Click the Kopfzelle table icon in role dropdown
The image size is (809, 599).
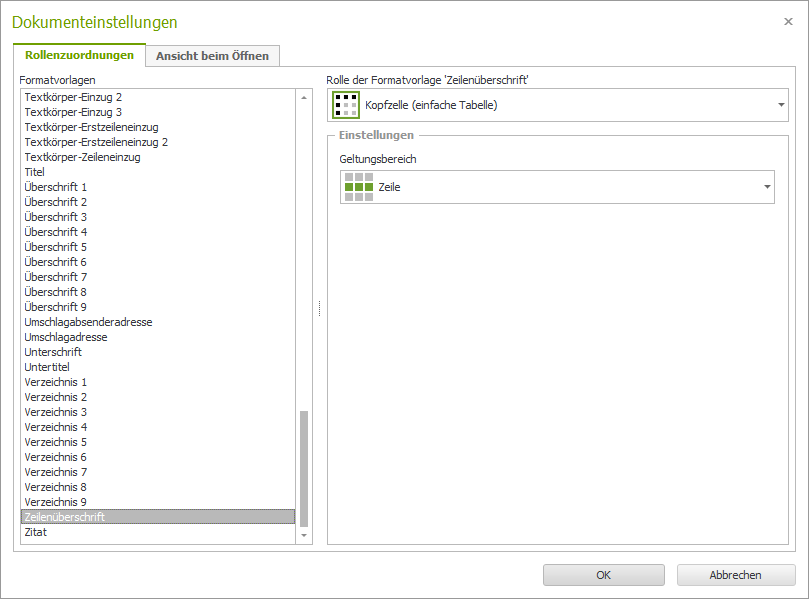click(x=346, y=105)
